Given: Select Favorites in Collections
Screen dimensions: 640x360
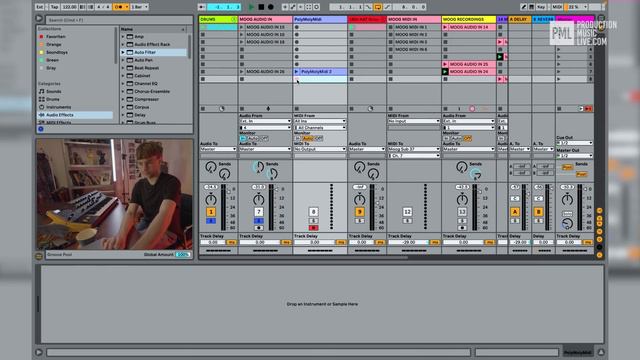Looking at the screenshot, I should (56, 36).
